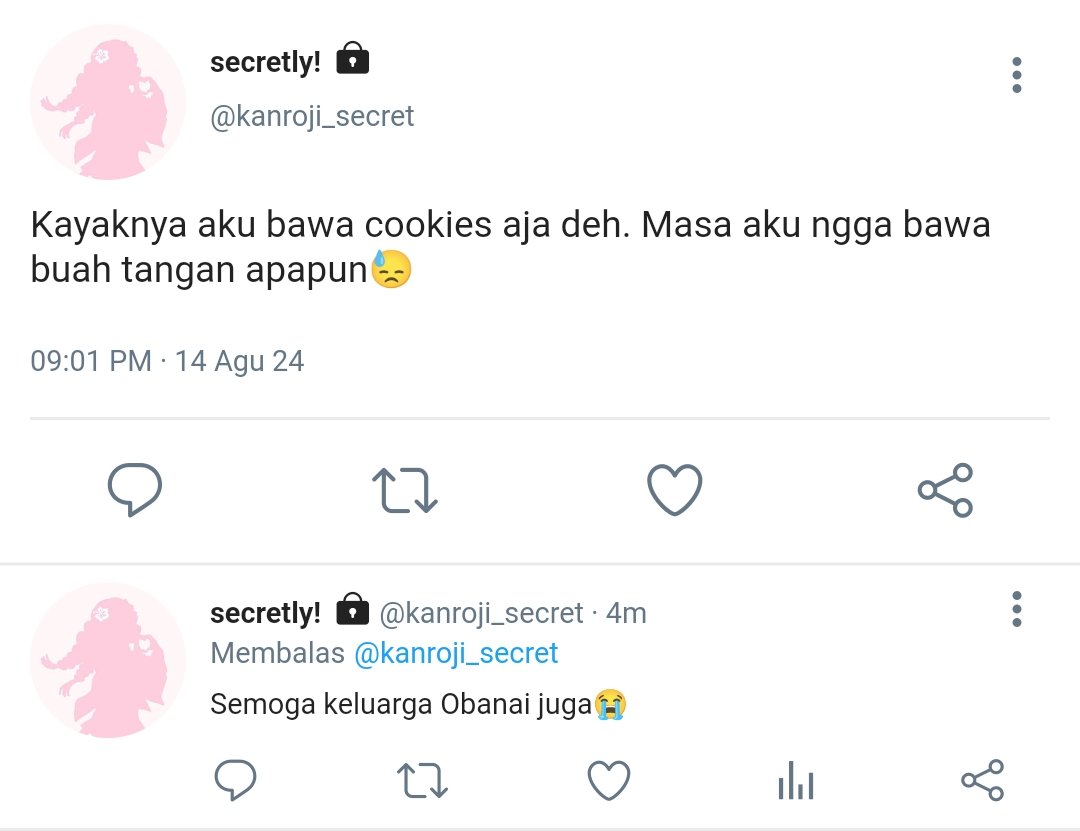Open three-dot menu on reply tweet
Screen dimensions: 1080x831
click(x=1017, y=609)
